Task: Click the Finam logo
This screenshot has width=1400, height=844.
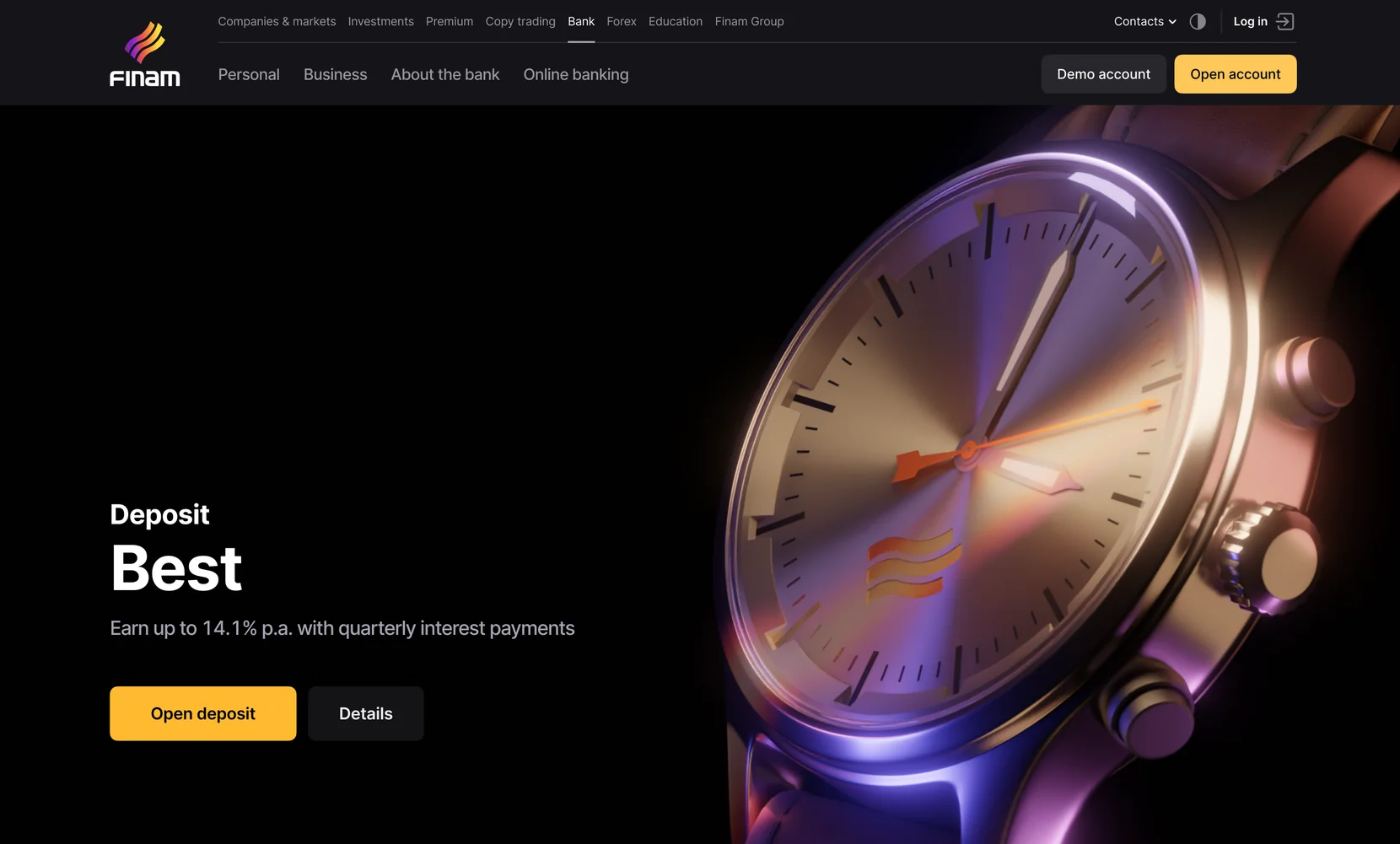Action: (x=144, y=54)
